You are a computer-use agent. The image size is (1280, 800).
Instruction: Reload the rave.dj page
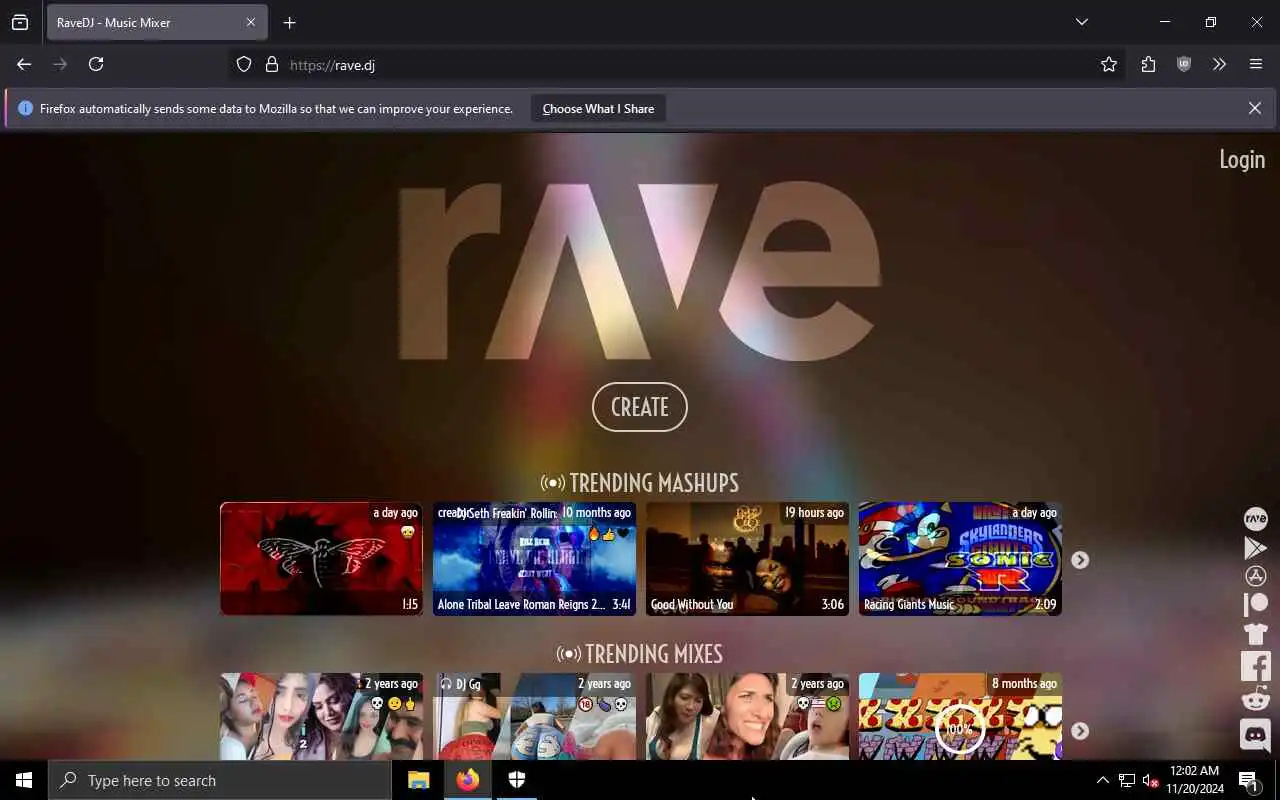96,64
